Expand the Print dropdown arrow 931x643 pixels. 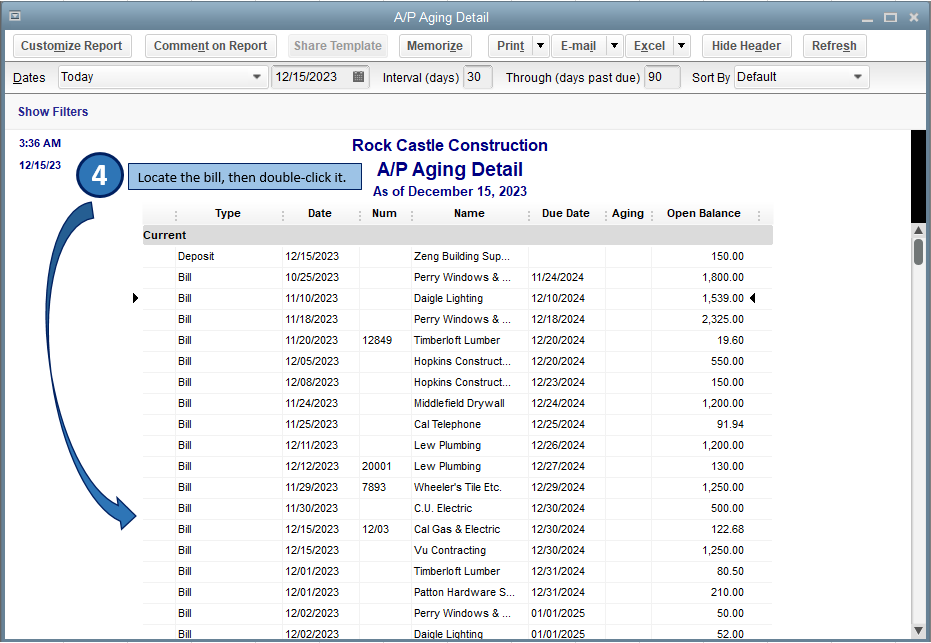540,46
